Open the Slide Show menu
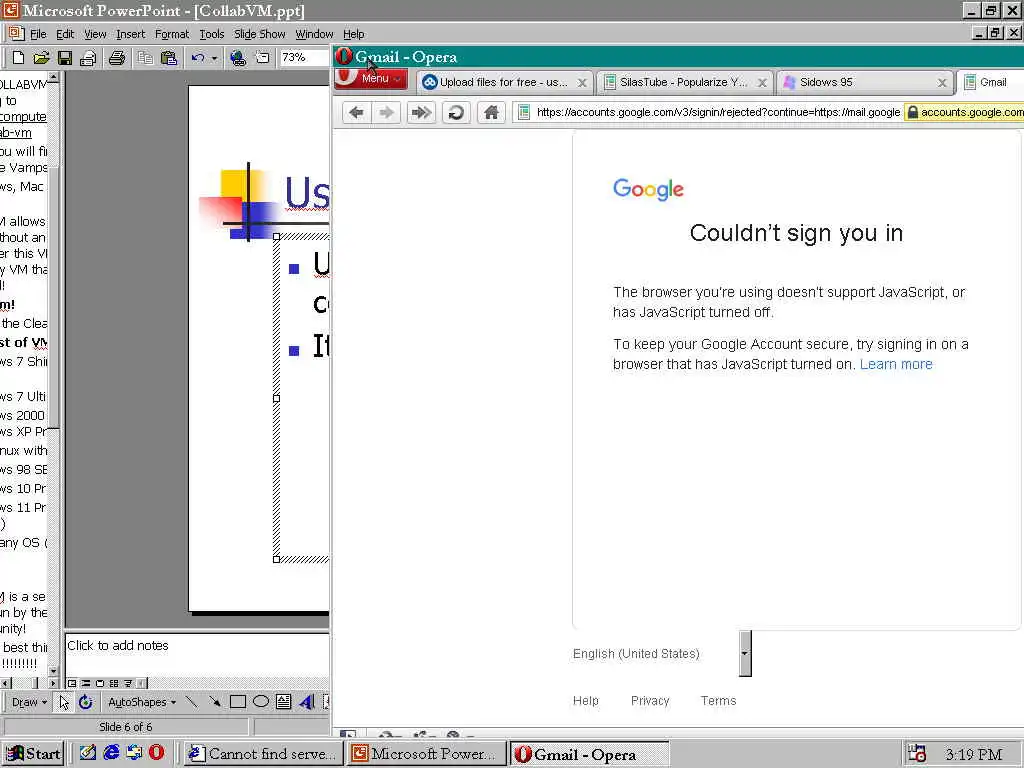1024x768 pixels. click(259, 34)
